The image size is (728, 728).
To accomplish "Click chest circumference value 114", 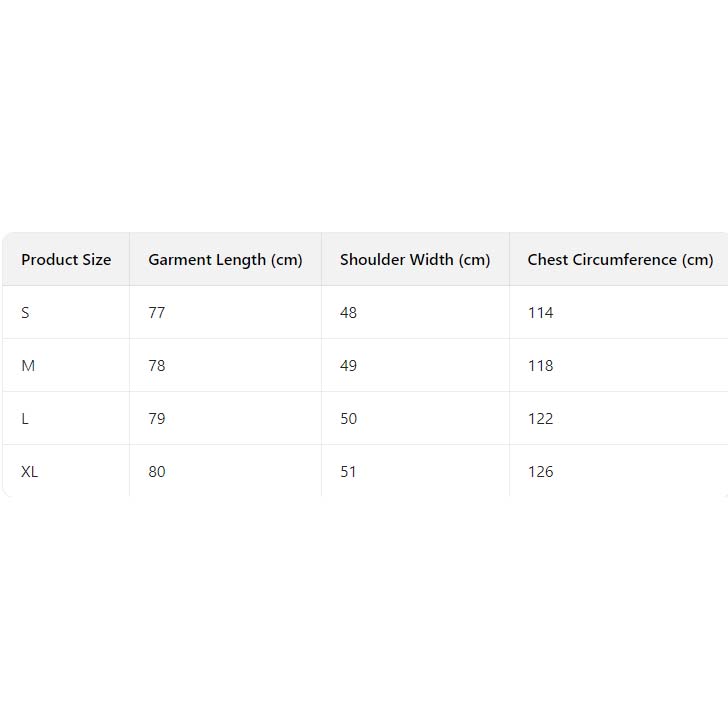I will click(540, 313).
